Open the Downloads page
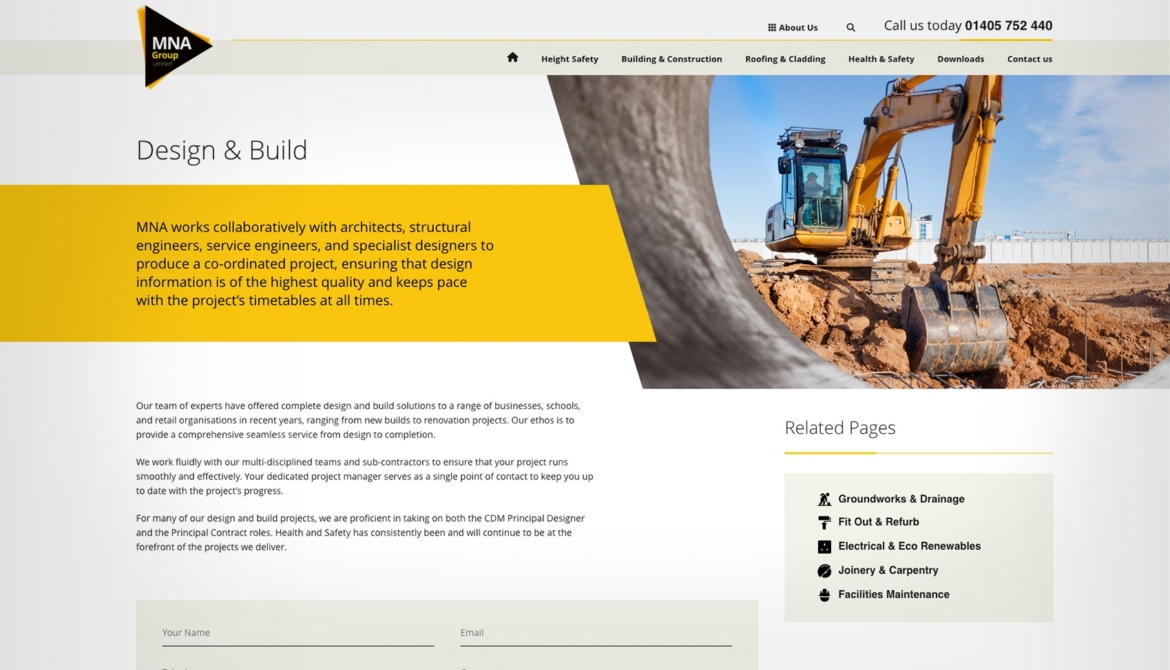The image size is (1170, 670). tap(960, 59)
